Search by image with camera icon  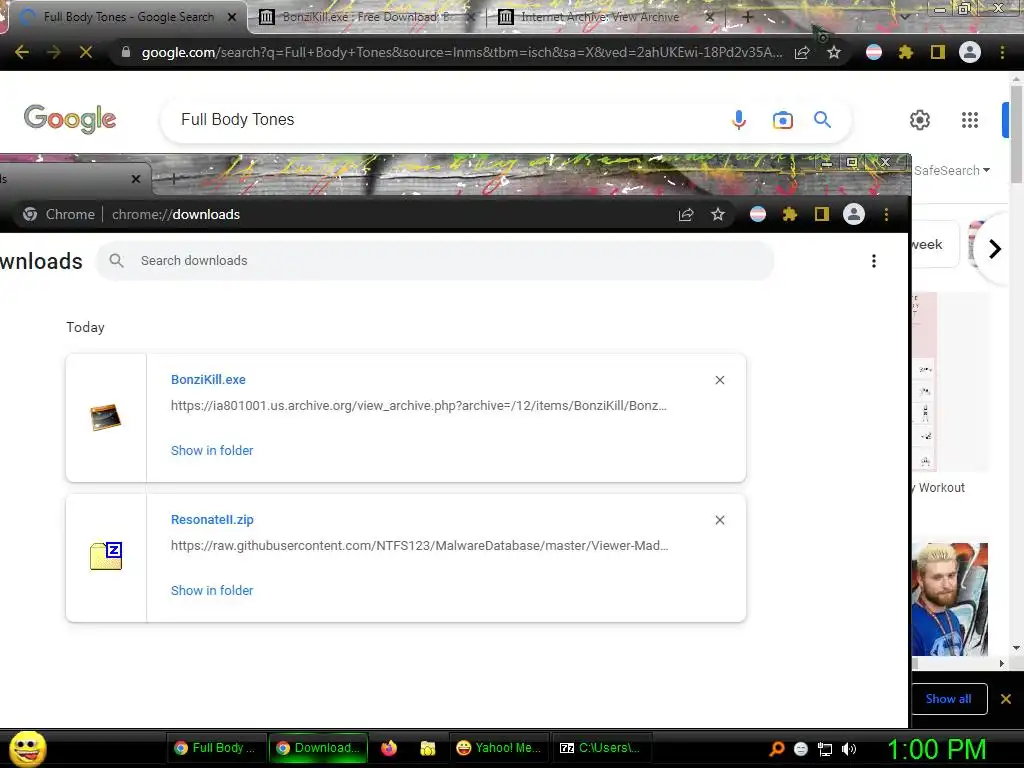782,120
